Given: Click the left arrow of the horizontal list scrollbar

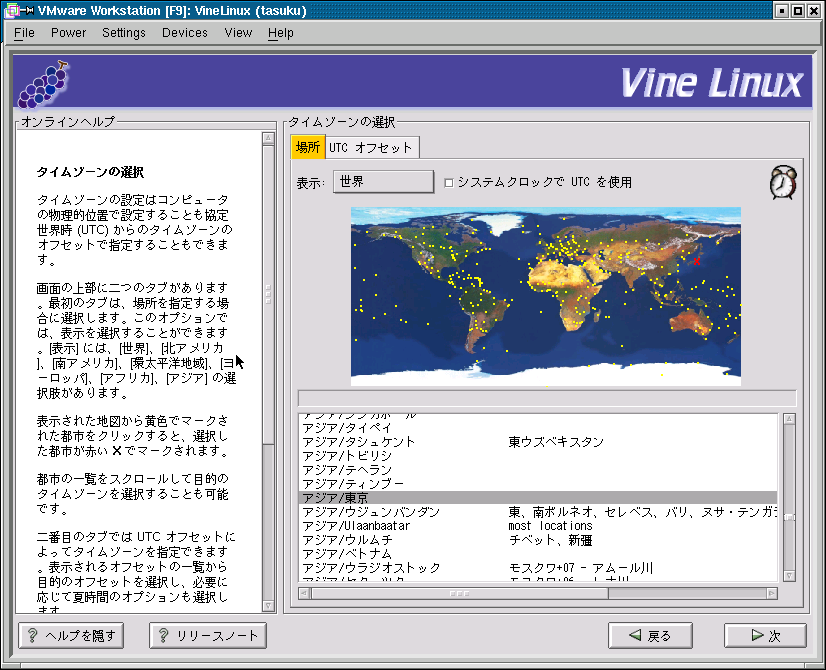Looking at the screenshot, I should (305, 593).
